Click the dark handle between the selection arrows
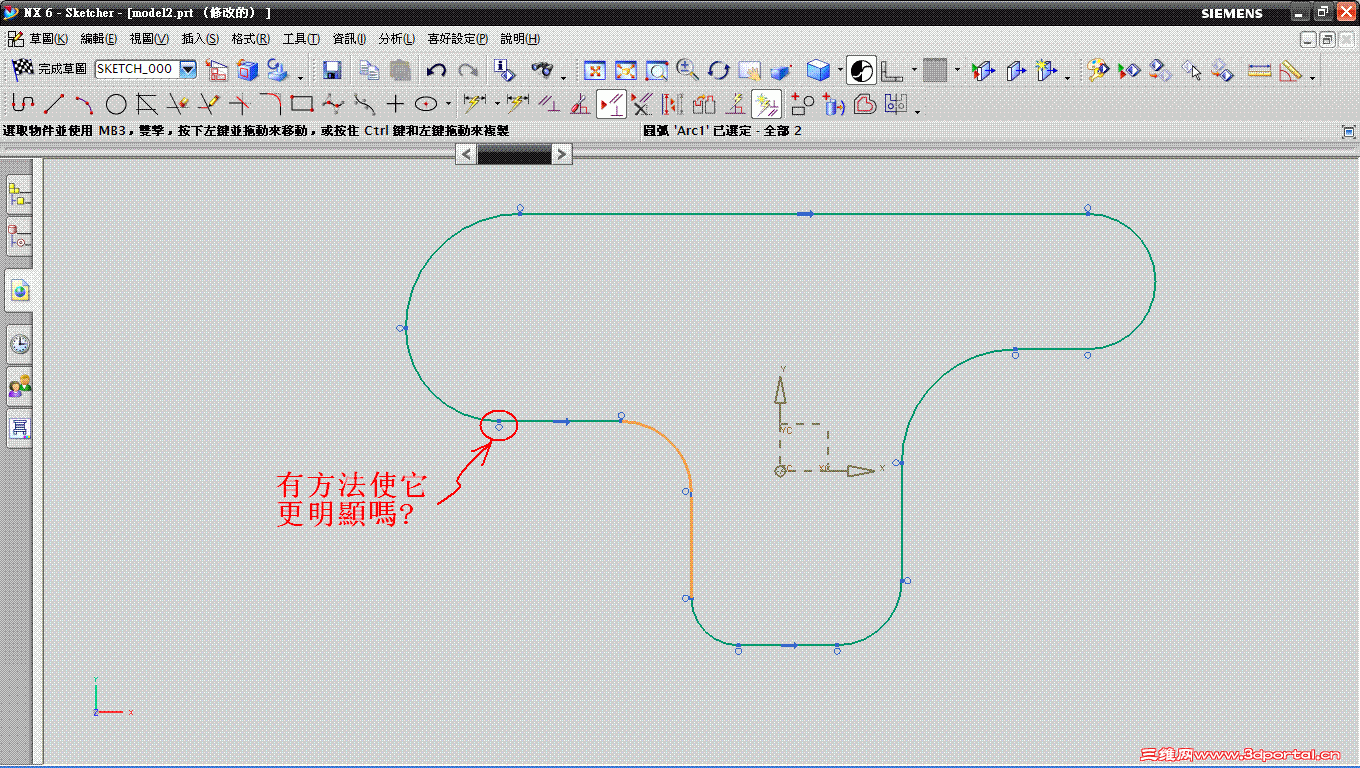This screenshot has width=1360, height=768. [x=514, y=155]
